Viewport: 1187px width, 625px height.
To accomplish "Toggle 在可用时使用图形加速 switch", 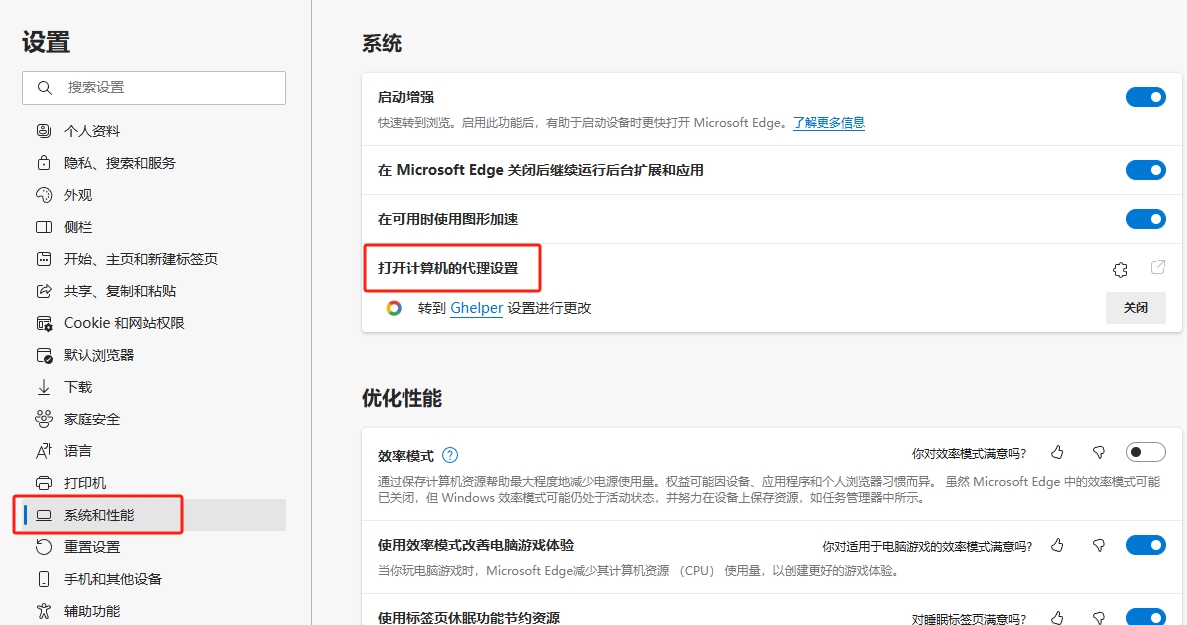I will click(1145, 219).
